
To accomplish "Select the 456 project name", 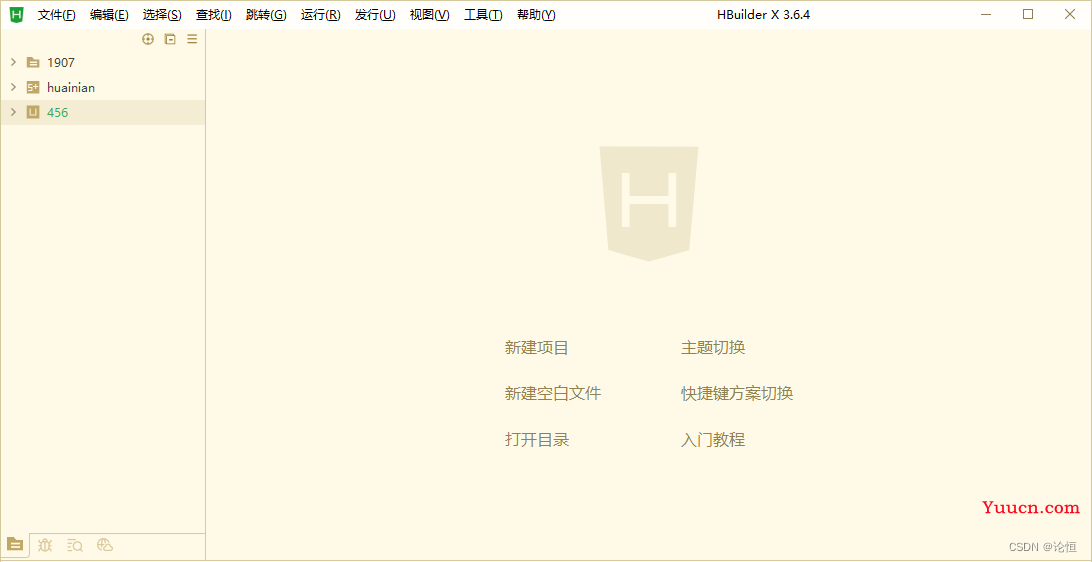I will click(x=58, y=112).
